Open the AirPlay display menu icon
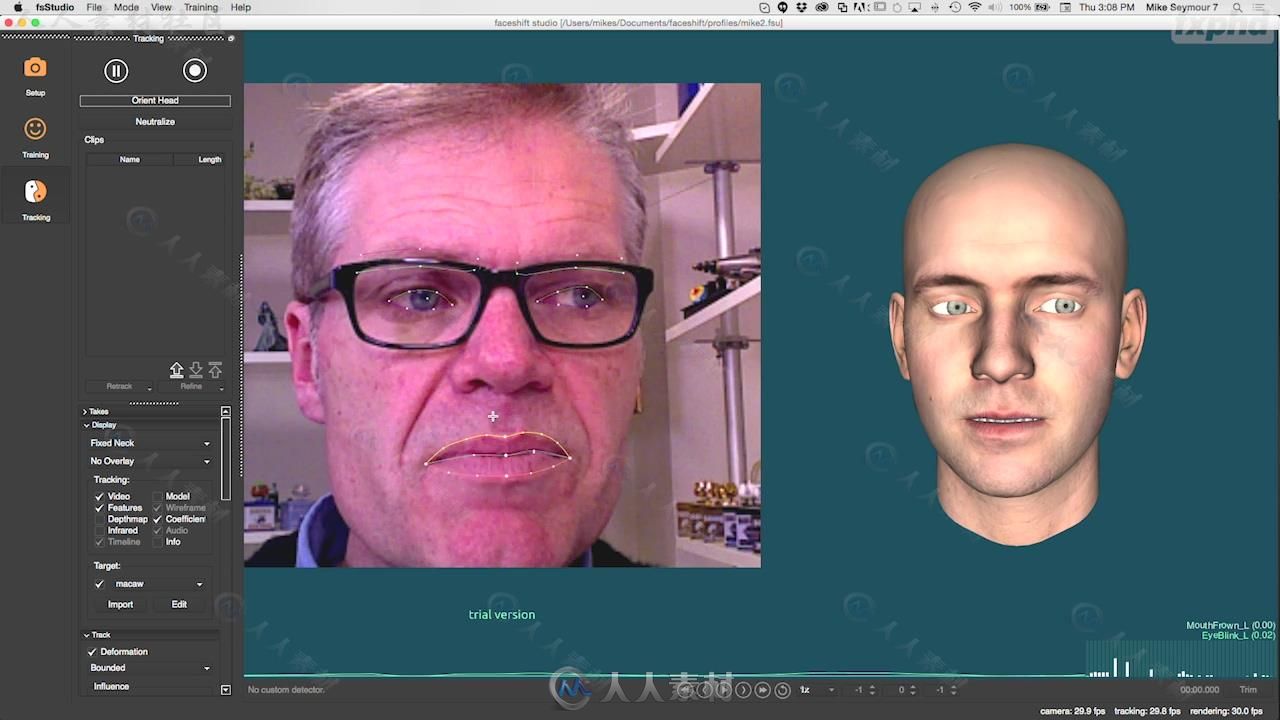The image size is (1280, 720). [915, 7]
